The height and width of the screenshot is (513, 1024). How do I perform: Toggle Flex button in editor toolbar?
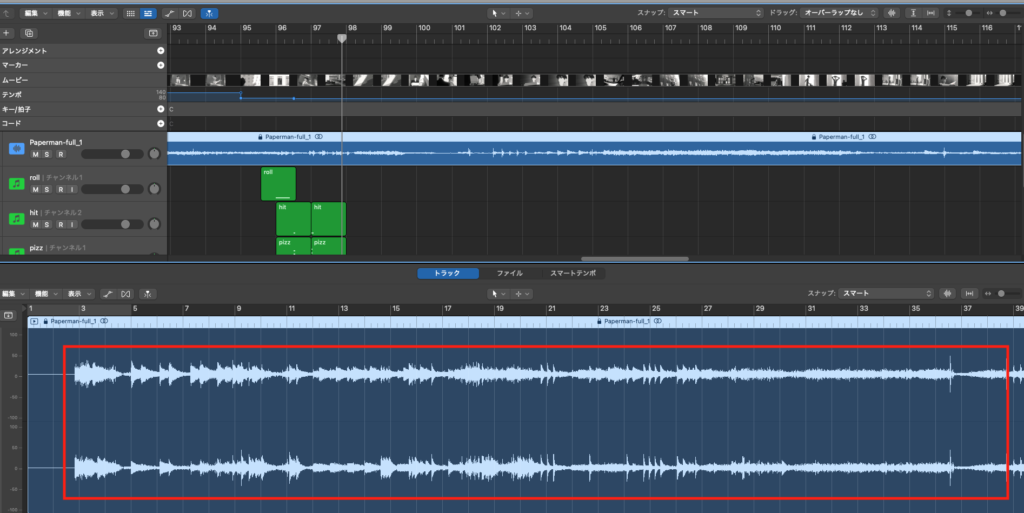(126, 294)
